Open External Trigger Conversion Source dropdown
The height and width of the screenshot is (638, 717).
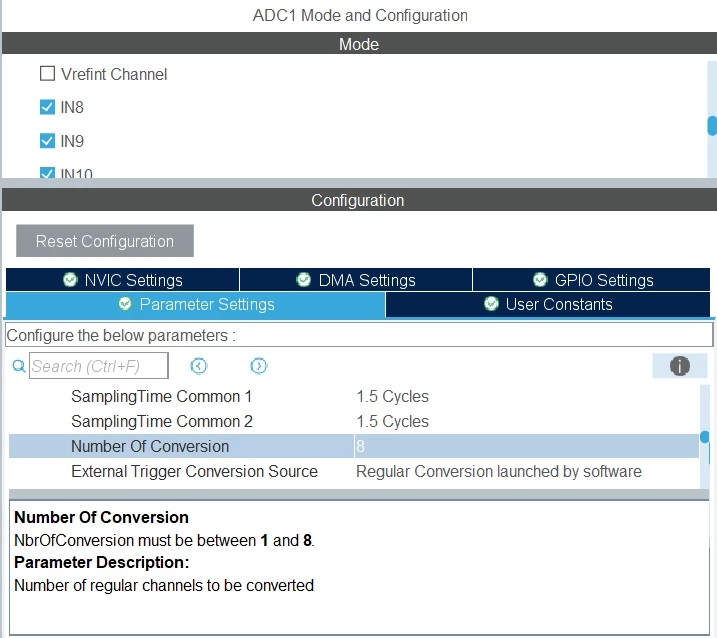526,472
